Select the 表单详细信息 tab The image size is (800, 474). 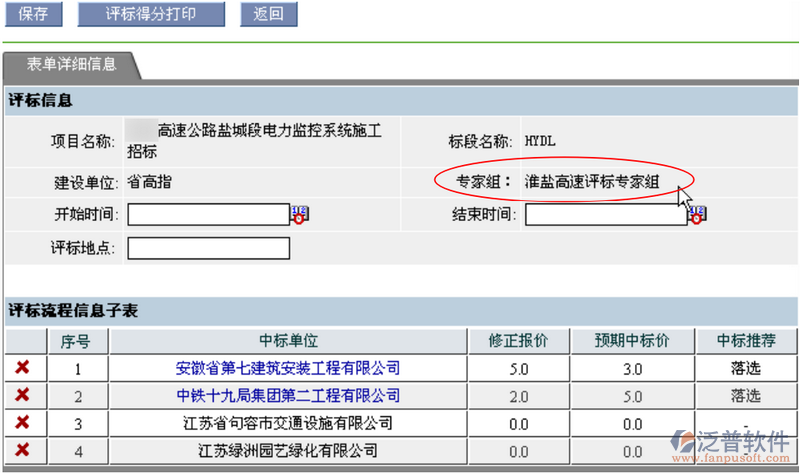71,65
